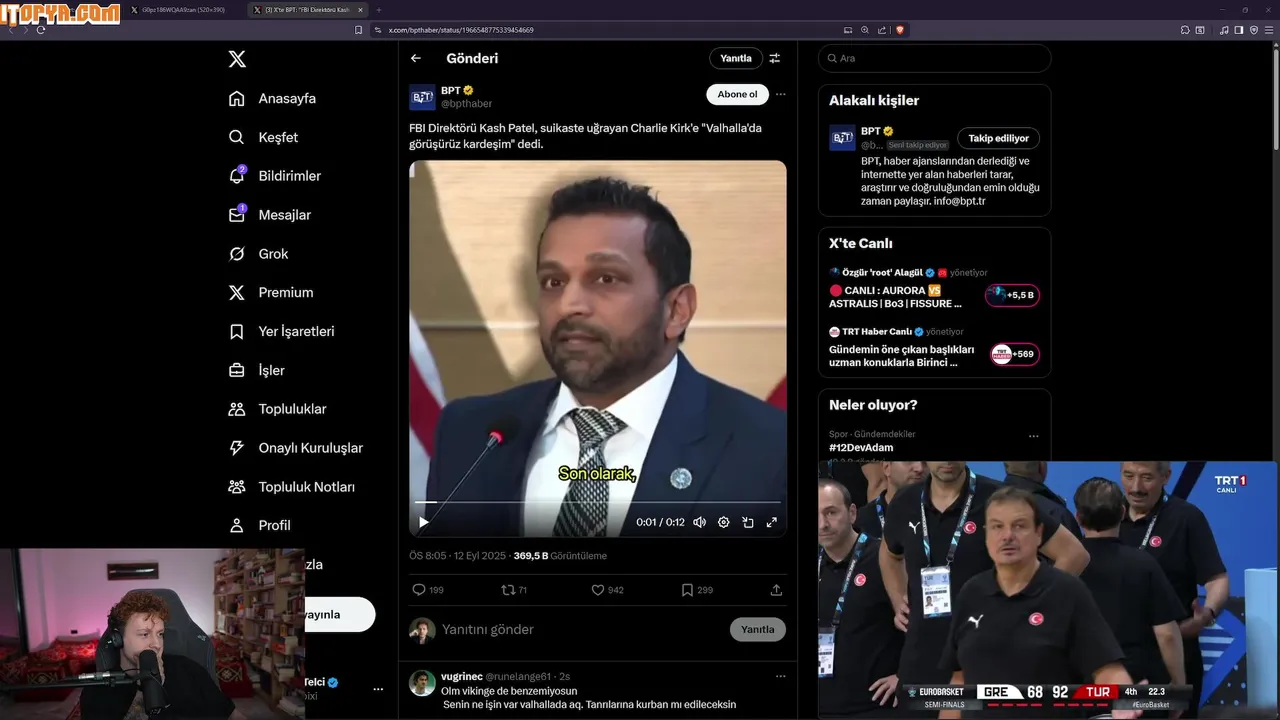Reload the page
Image resolution: width=1280 pixels, height=720 pixels.
[x=41, y=30]
